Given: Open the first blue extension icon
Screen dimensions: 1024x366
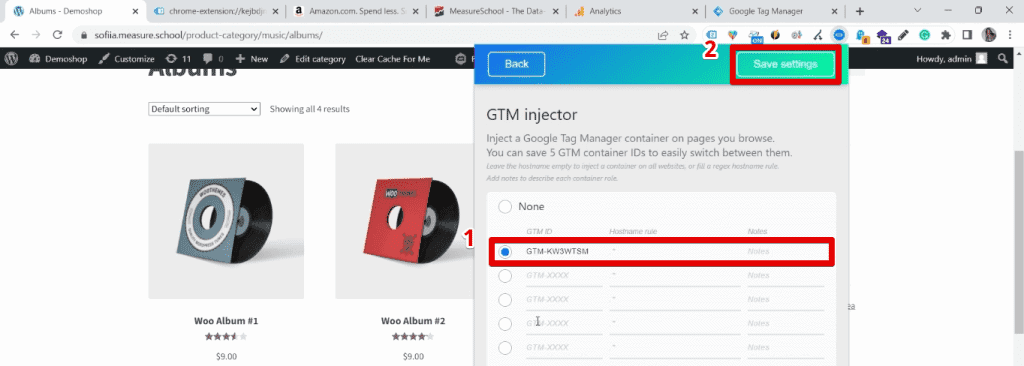Looking at the screenshot, I should [712, 35].
